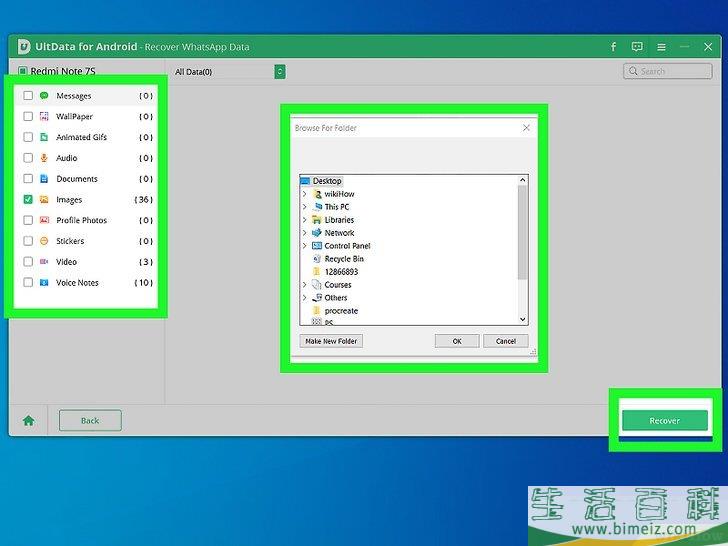
Task: Click the This PC computer icon
Action: click(317, 207)
